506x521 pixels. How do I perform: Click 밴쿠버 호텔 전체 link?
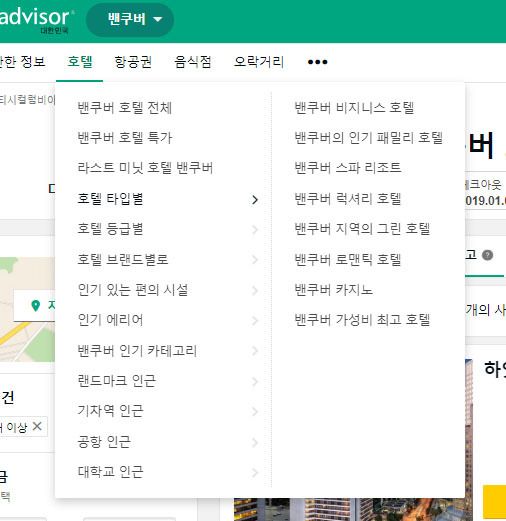coord(125,108)
